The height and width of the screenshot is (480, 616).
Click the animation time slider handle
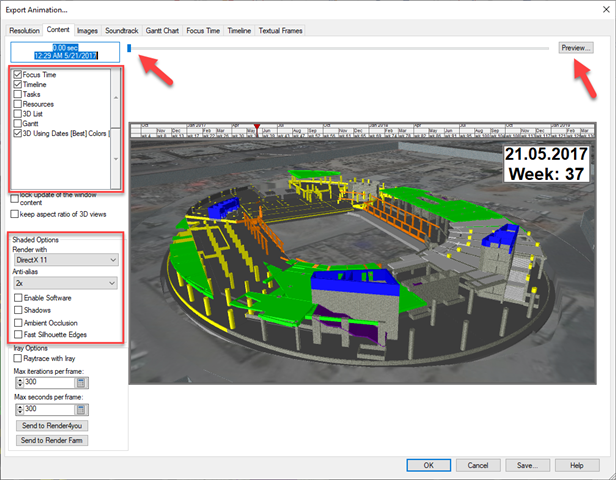[129, 48]
